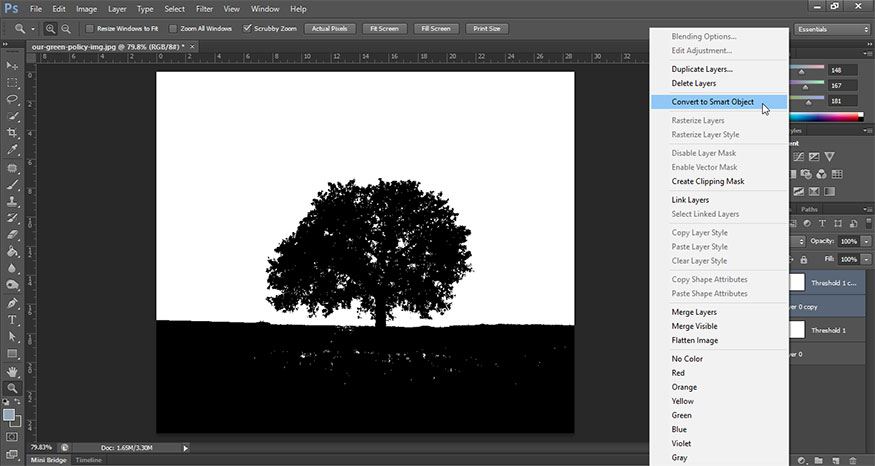Viewport: 875px width, 466px height.
Task: Select the Lasso tool
Action: tap(13, 100)
